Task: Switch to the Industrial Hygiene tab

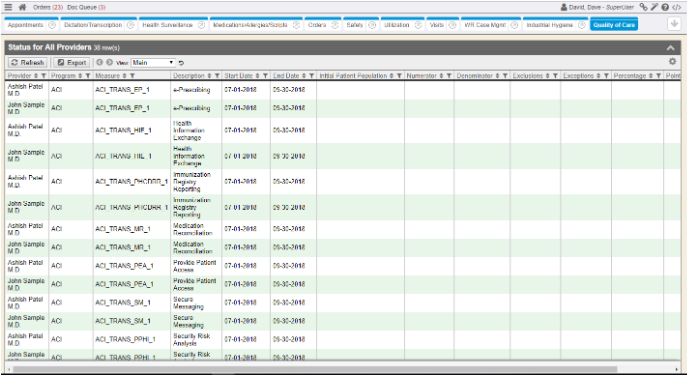Action: (x=549, y=25)
